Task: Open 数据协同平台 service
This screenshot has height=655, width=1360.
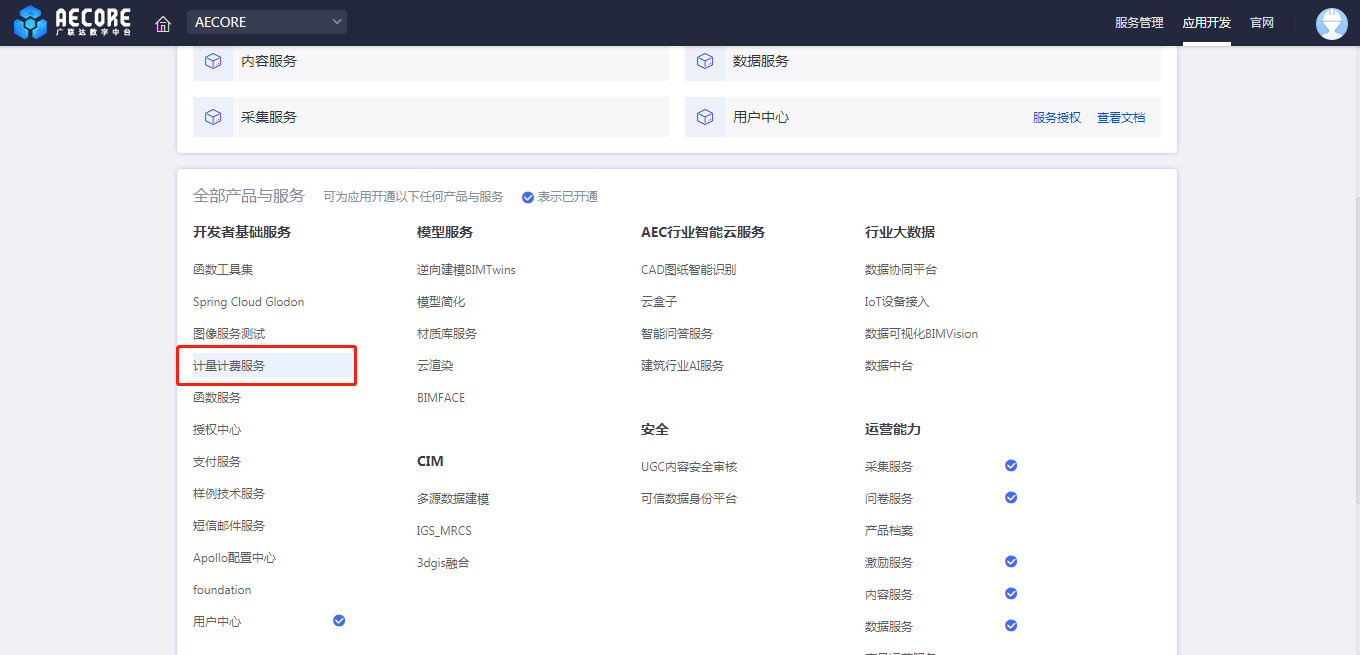Action: [x=901, y=270]
